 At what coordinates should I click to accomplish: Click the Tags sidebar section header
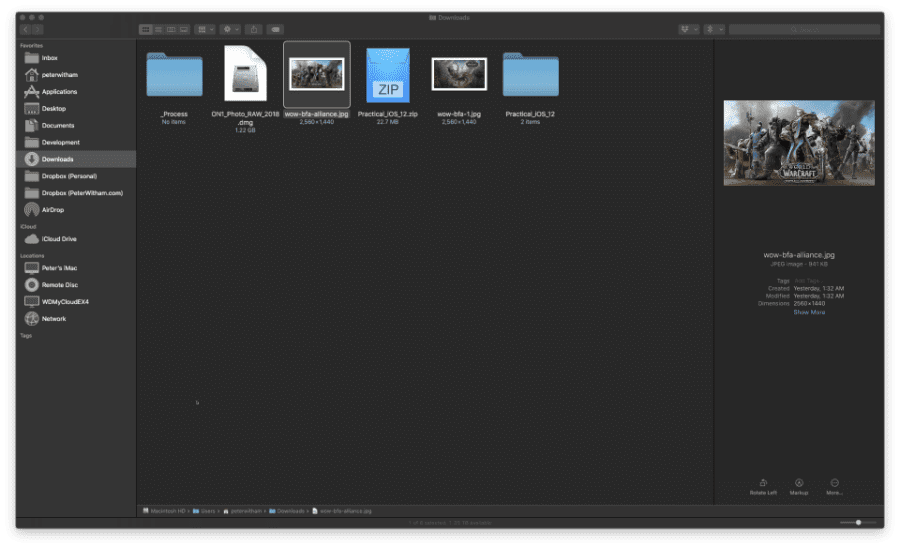click(x=26, y=336)
